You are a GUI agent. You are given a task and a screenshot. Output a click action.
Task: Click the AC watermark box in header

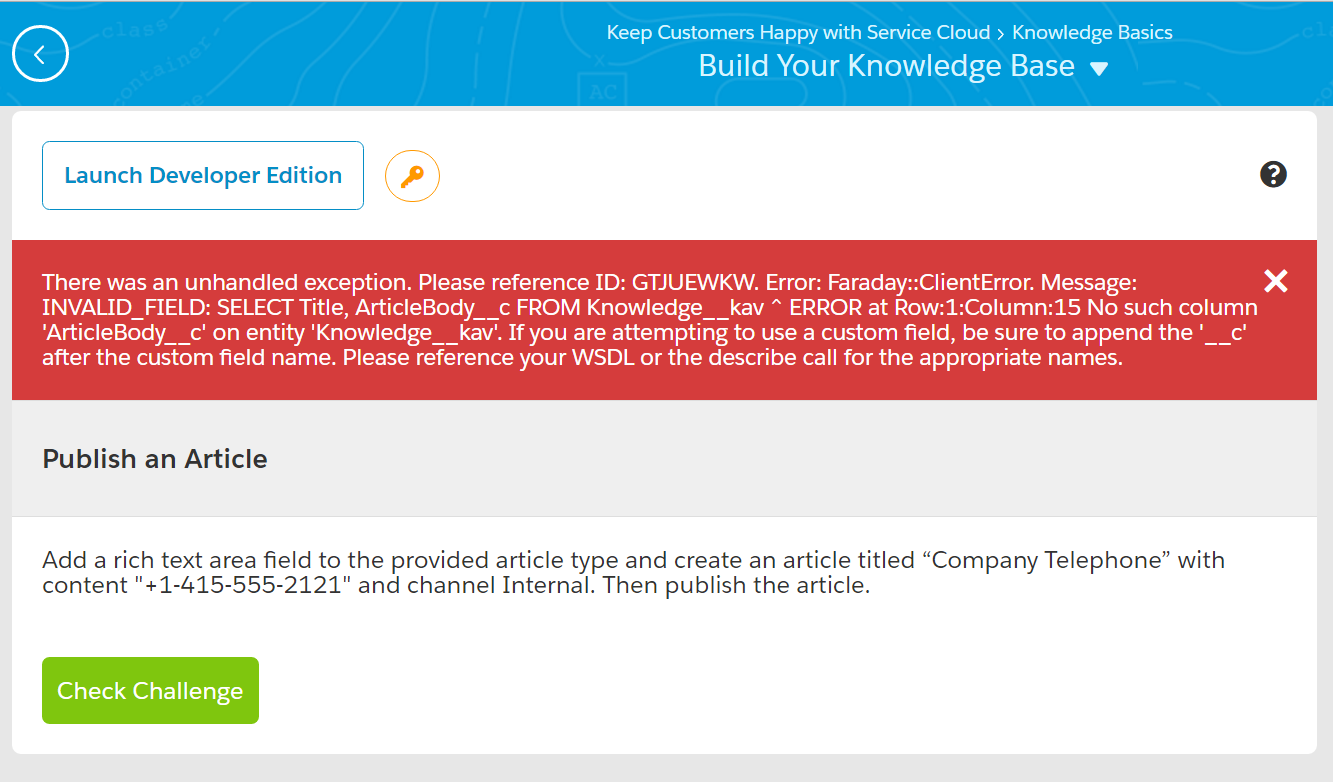click(x=602, y=92)
